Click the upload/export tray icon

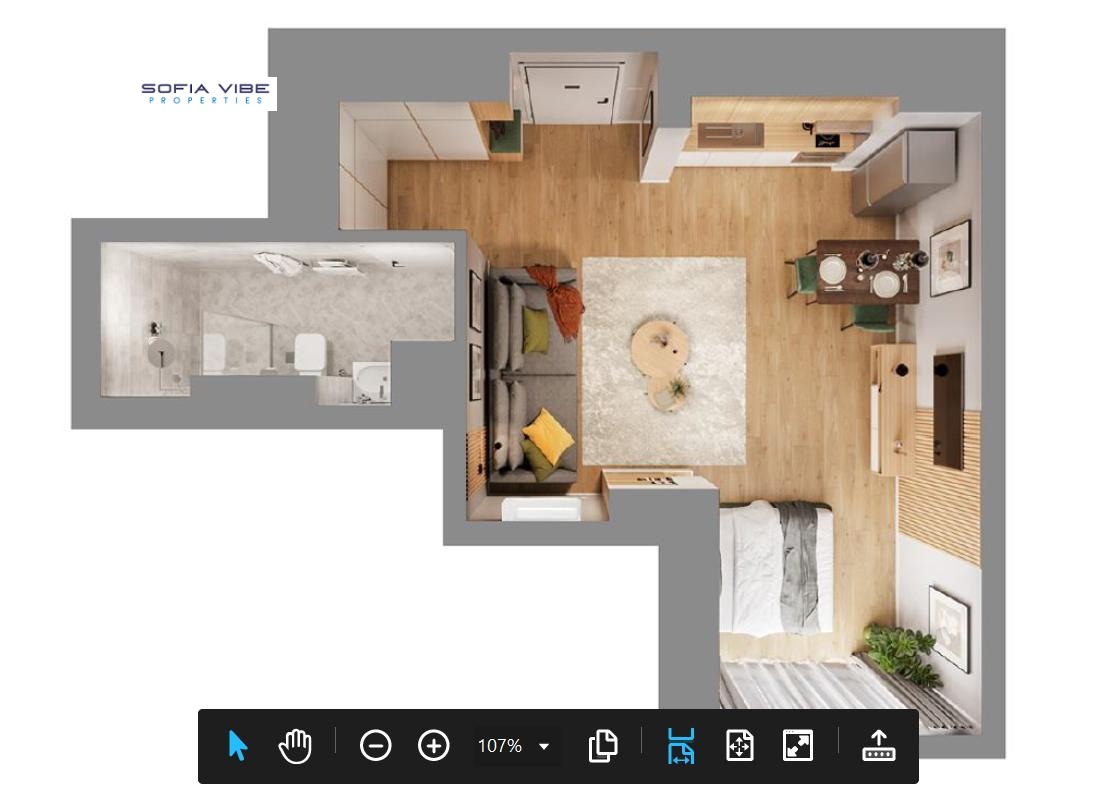tap(878, 746)
